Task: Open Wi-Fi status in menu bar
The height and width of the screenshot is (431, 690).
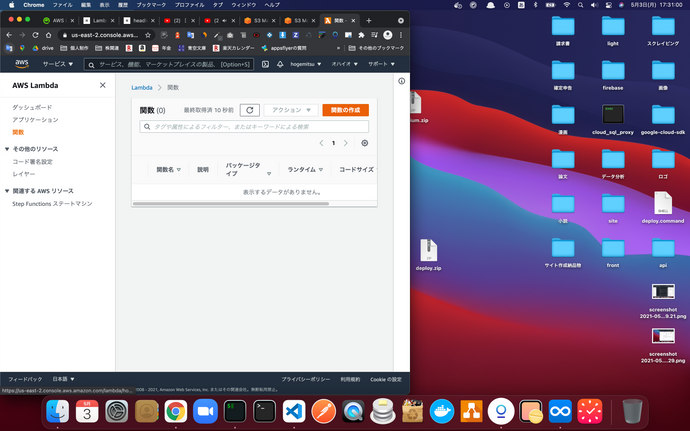Action: [566, 5]
